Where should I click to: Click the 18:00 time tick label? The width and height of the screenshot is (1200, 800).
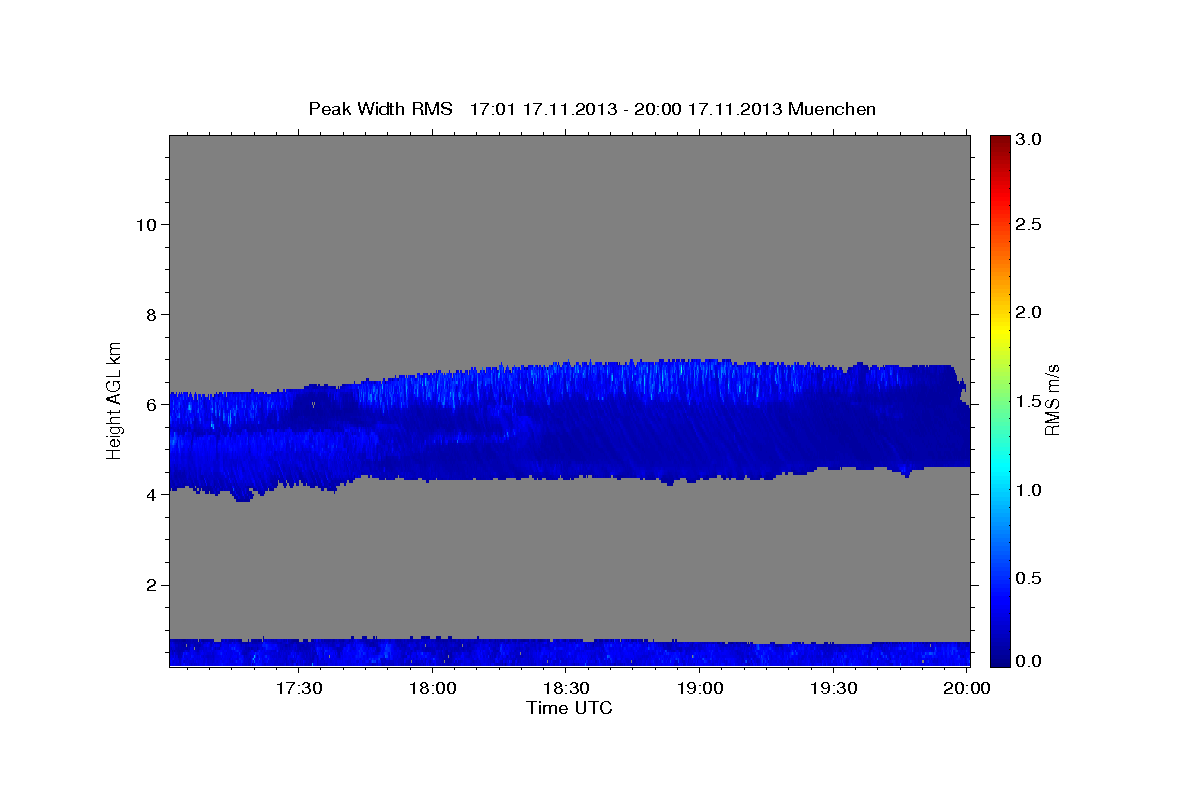click(x=433, y=689)
